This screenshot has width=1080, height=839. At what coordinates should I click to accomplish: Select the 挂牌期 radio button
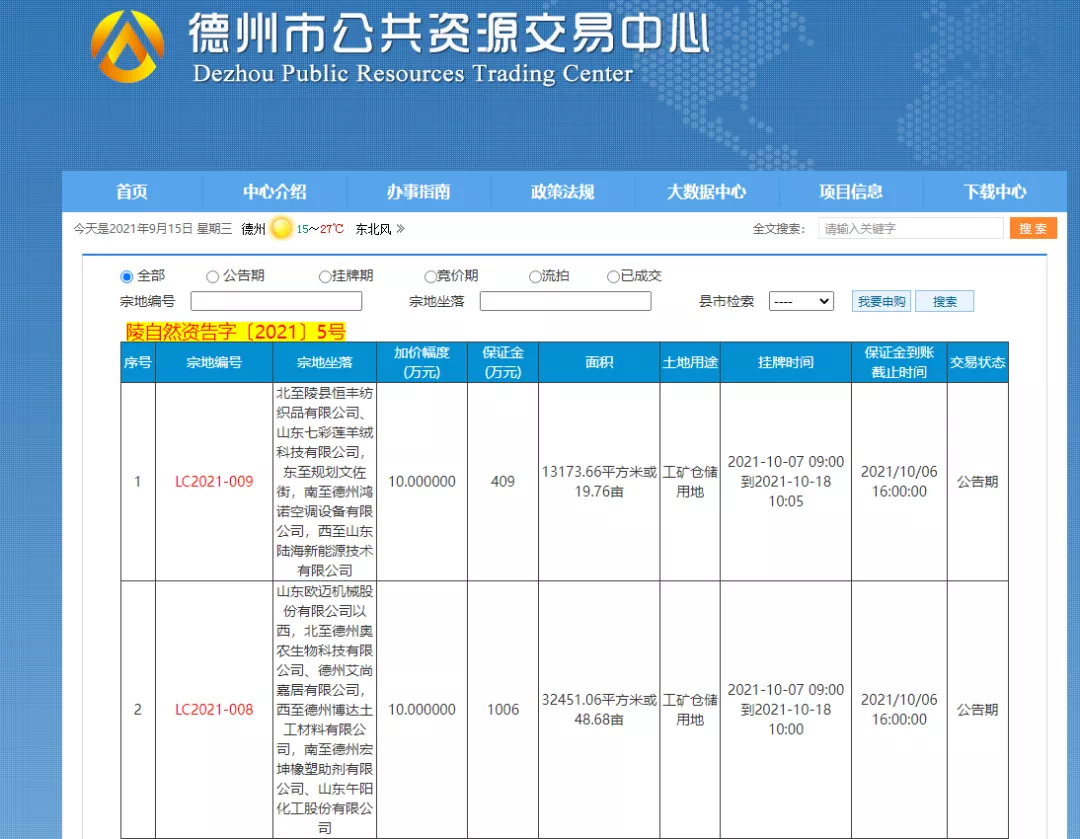324,277
